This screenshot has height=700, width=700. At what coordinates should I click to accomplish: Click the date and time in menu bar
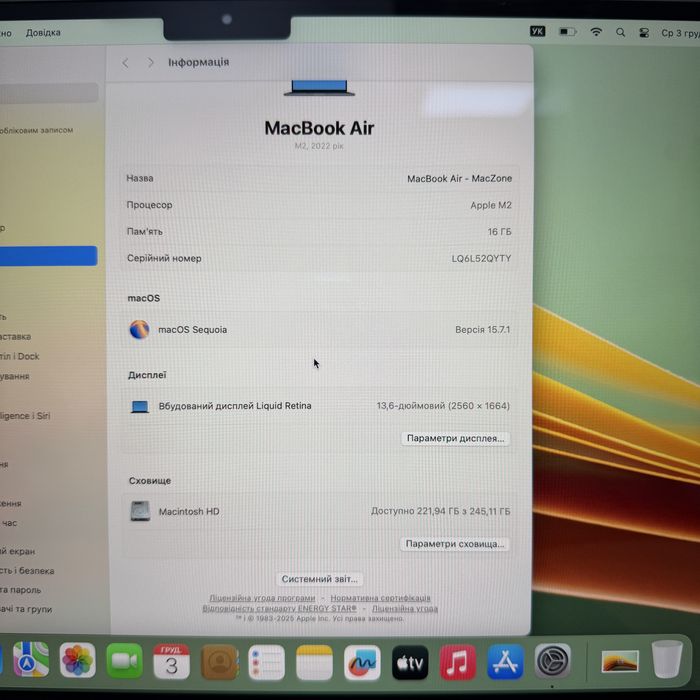pyautogui.click(x=680, y=33)
